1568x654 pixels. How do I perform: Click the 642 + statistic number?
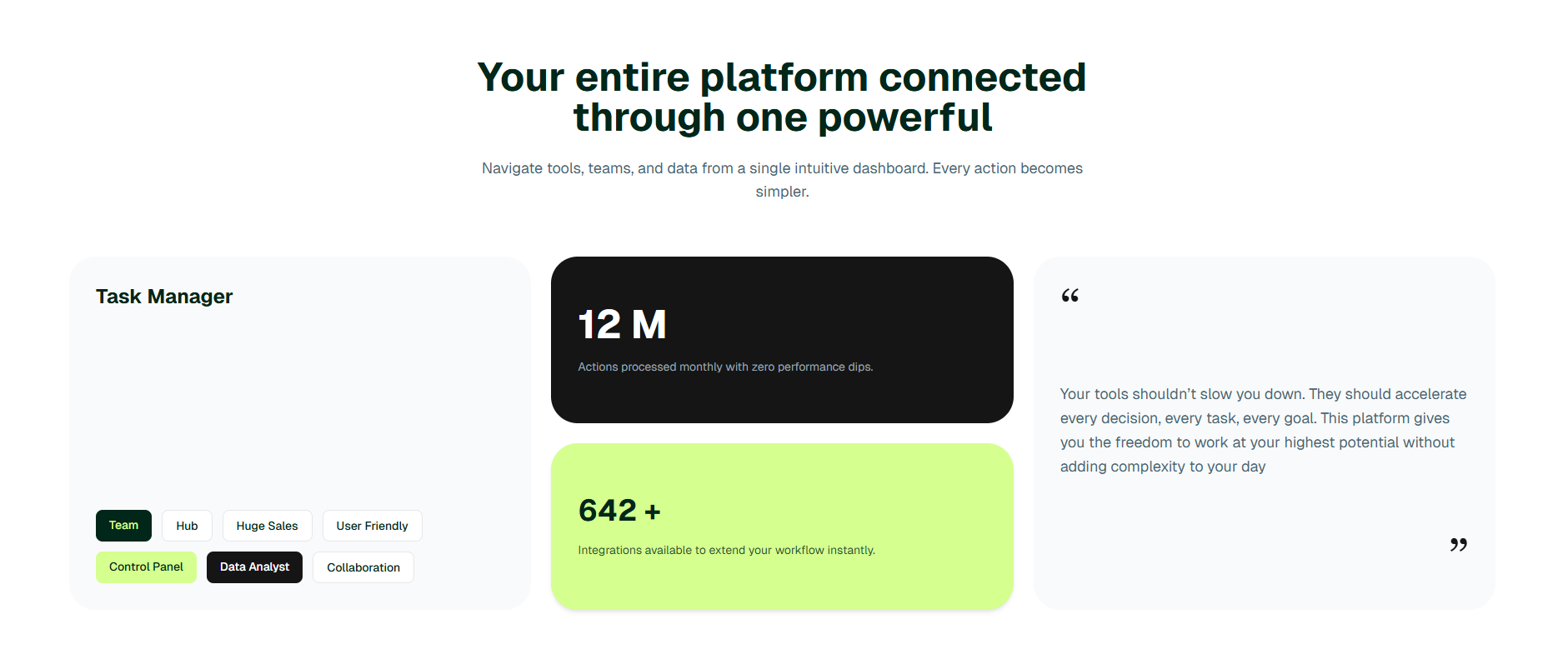coord(619,511)
